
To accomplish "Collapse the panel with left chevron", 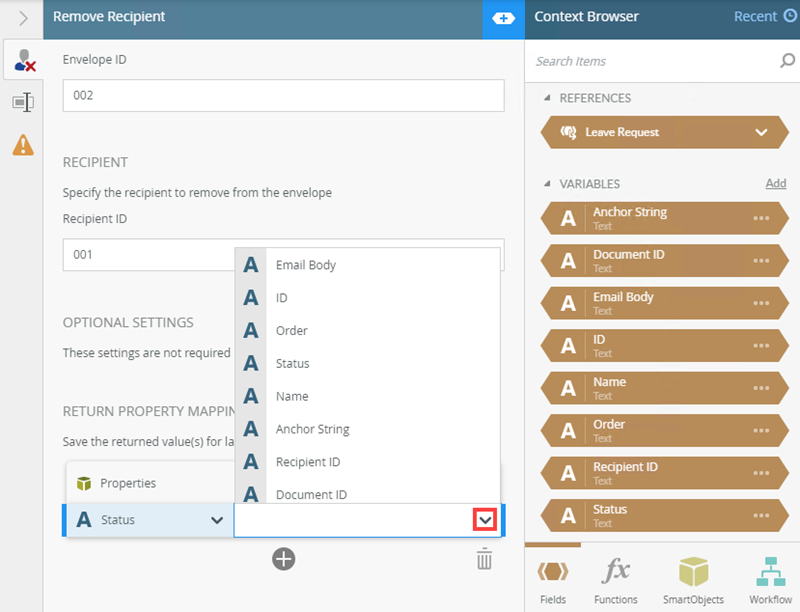I will [x=22, y=17].
